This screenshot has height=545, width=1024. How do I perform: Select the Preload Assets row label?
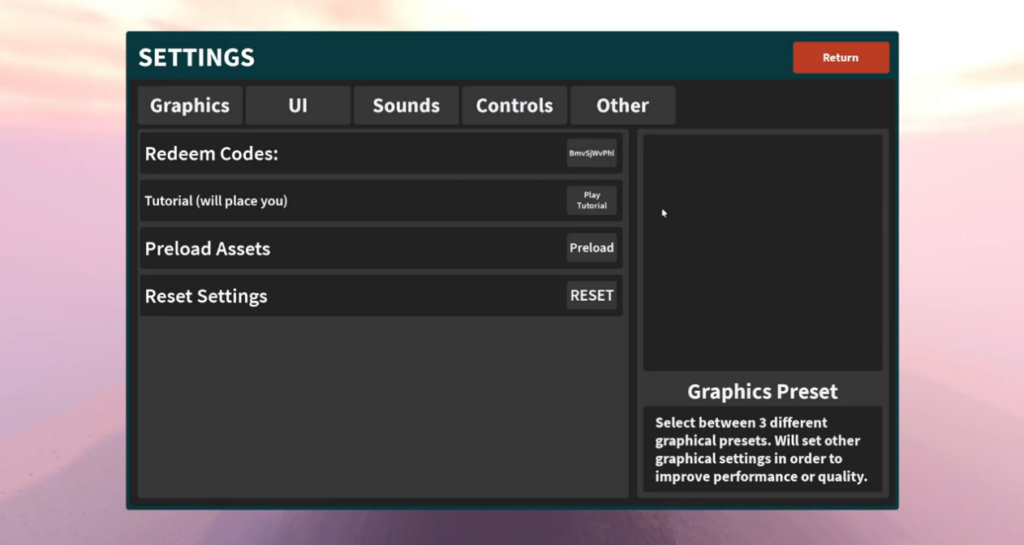(x=208, y=249)
